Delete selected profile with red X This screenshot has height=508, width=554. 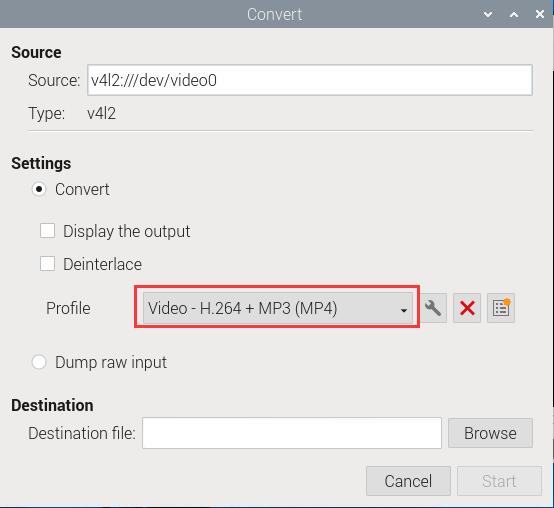click(x=467, y=308)
